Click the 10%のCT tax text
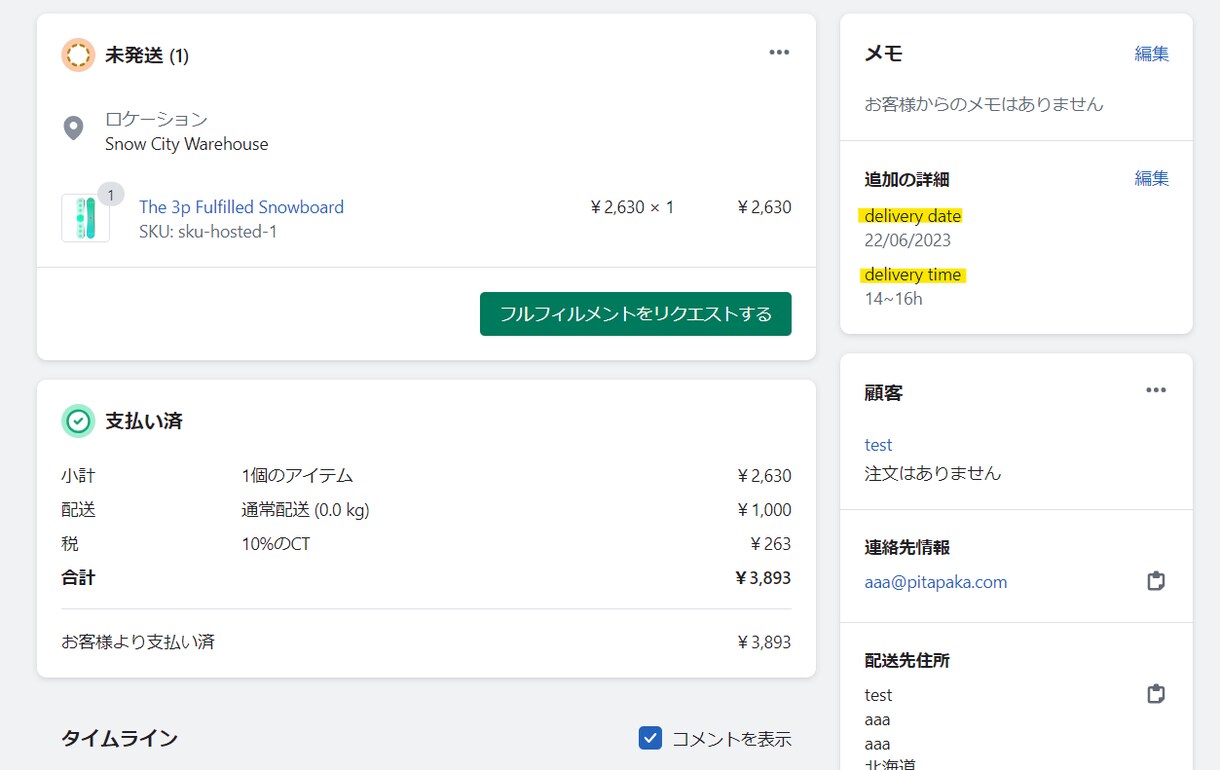The height and width of the screenshot is (770, 1220). (x=275, y=544)
